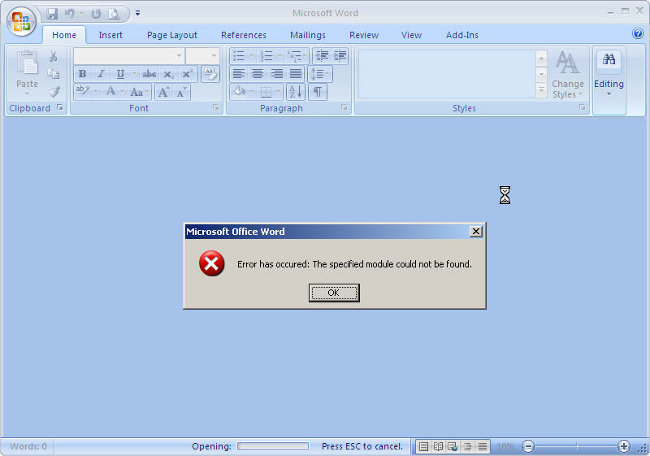Click the Shading paint bucket icon

coord(239,92)
